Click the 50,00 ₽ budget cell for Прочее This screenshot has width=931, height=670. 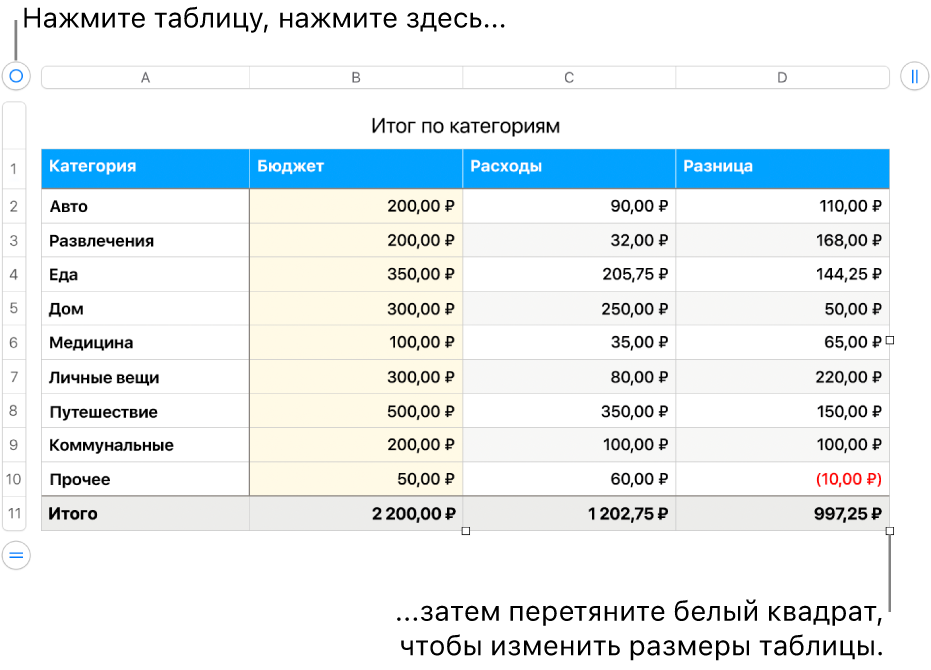point(356,479)
